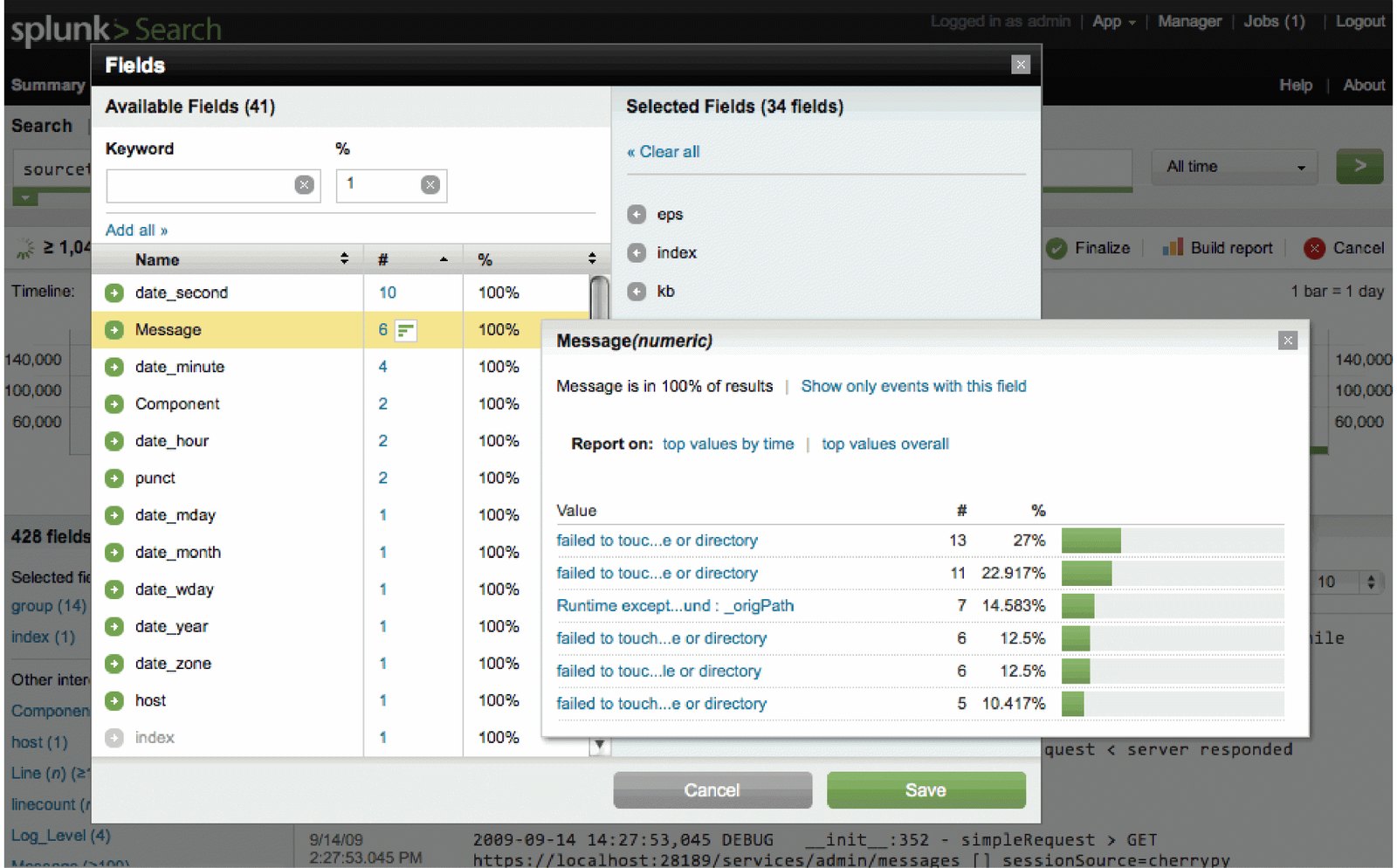The image size is (1397, 868).
Task: Select the failed to touc...le or directory value
Action: coord(658,671)
